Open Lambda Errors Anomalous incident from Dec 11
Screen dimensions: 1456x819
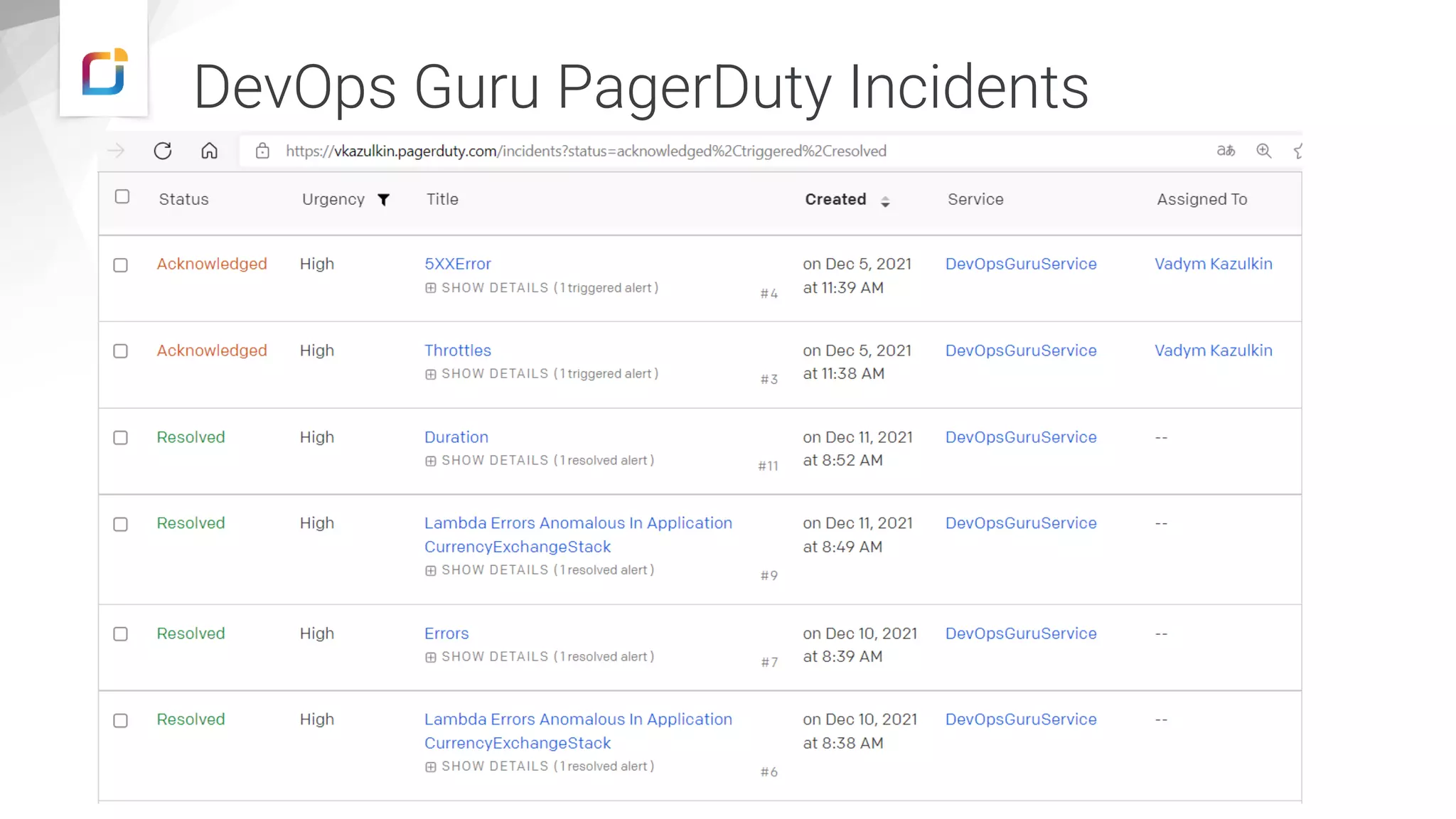point(578,535)
